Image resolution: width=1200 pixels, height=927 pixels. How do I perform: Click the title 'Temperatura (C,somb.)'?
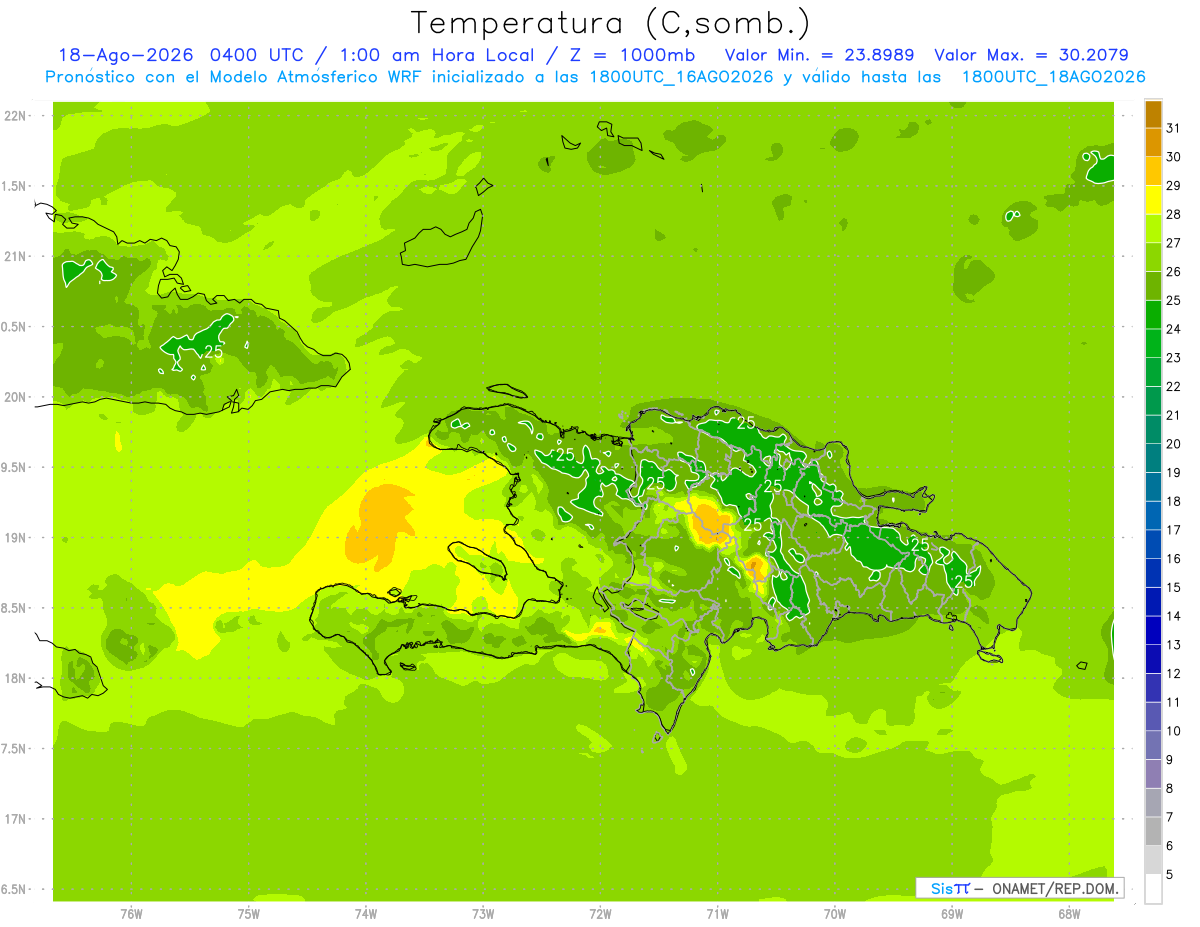[610, 23]
